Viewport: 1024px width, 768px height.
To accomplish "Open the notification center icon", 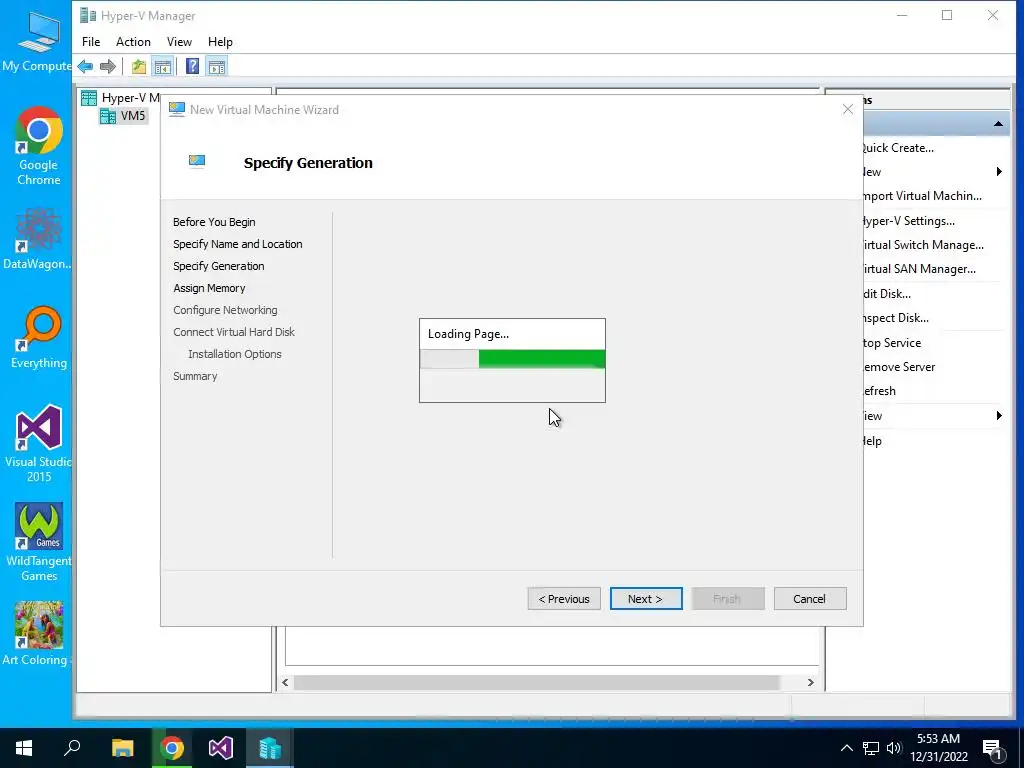I will (x=992, y=749).
